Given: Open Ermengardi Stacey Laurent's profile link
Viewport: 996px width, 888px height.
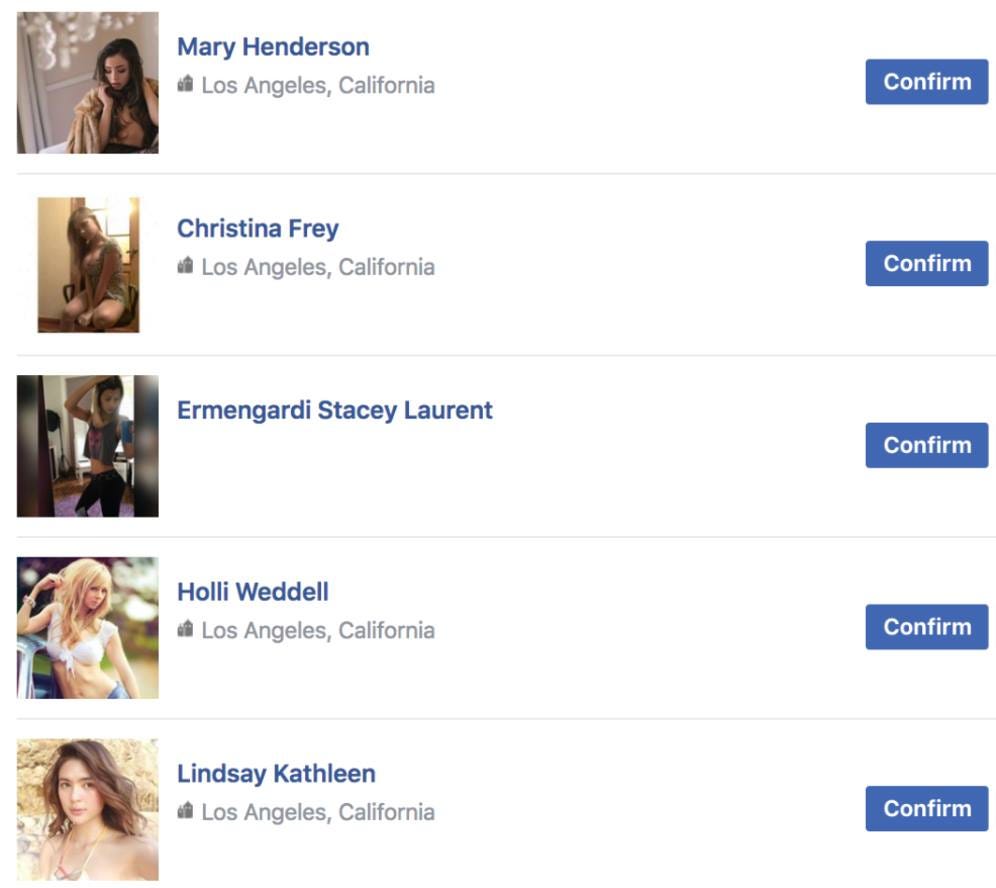Looking at the screenshot, I should tap(335, 410).
